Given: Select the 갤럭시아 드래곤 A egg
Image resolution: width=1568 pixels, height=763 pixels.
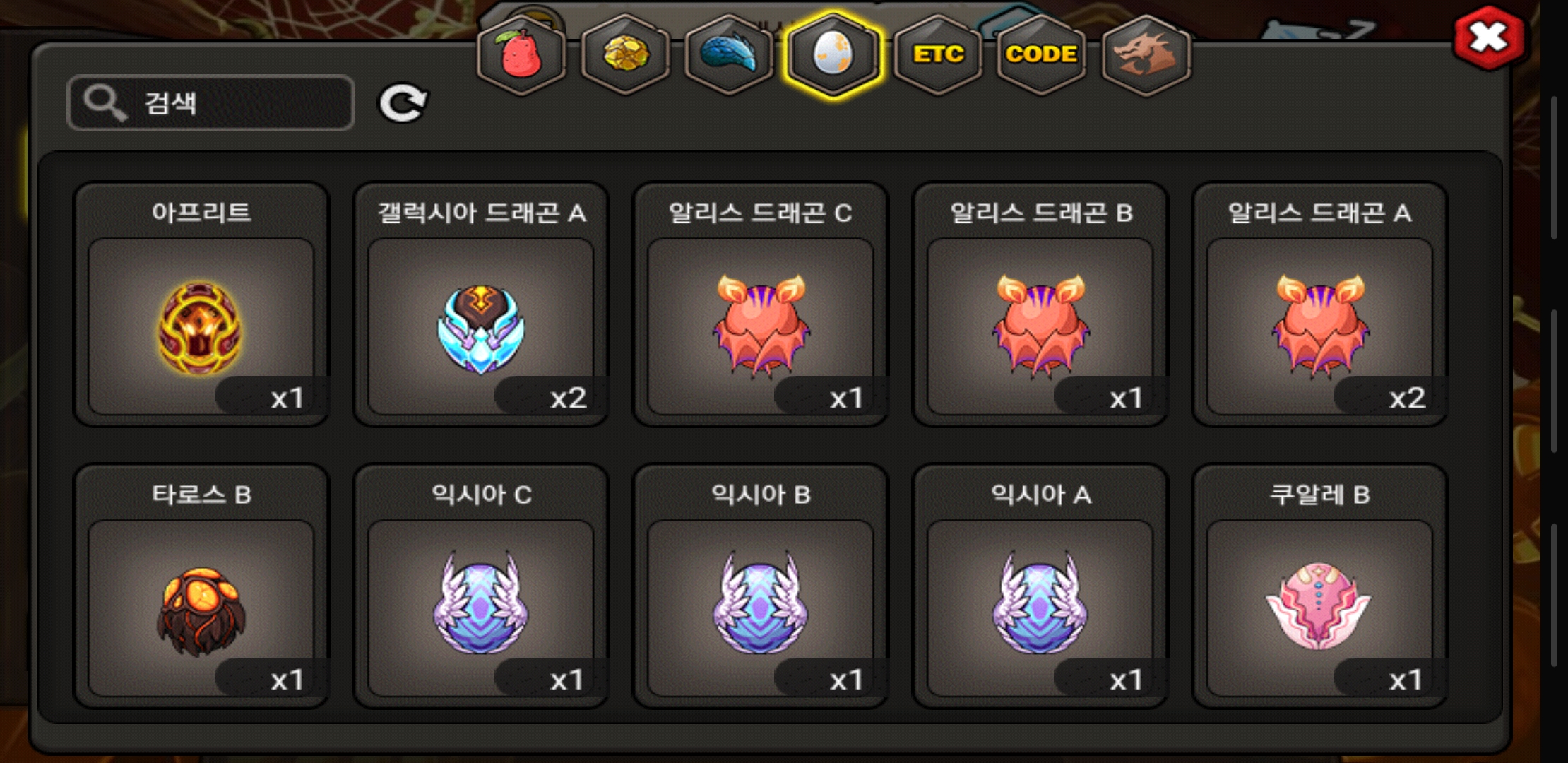Looking at the screenshot, I should tap(481, 304).
